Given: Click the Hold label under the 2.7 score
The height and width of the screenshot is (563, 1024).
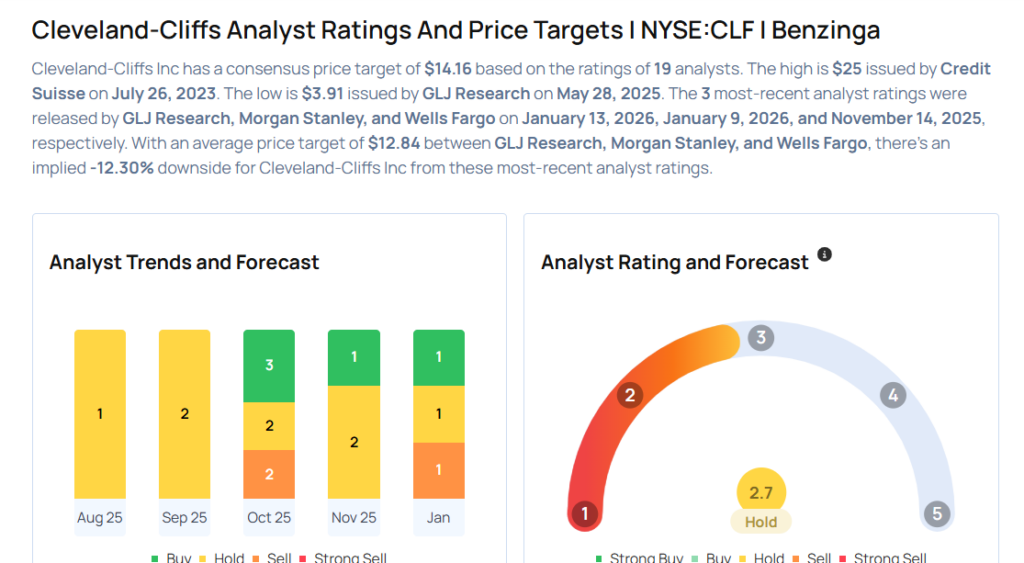Looking at the screenshot, I should [761, 521].
